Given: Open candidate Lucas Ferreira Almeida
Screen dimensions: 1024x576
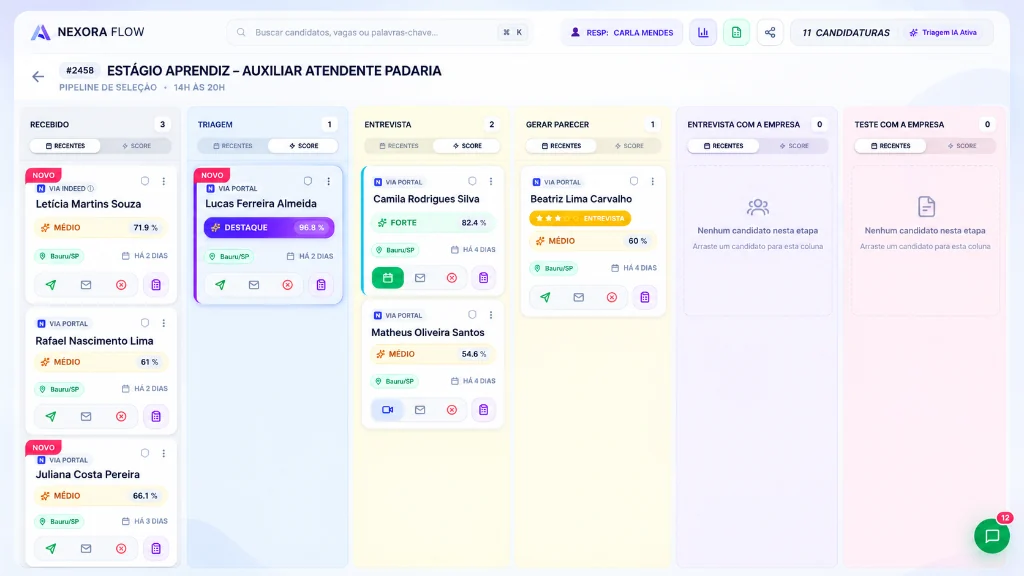Looking at the screenshot, I should (261, 204).
